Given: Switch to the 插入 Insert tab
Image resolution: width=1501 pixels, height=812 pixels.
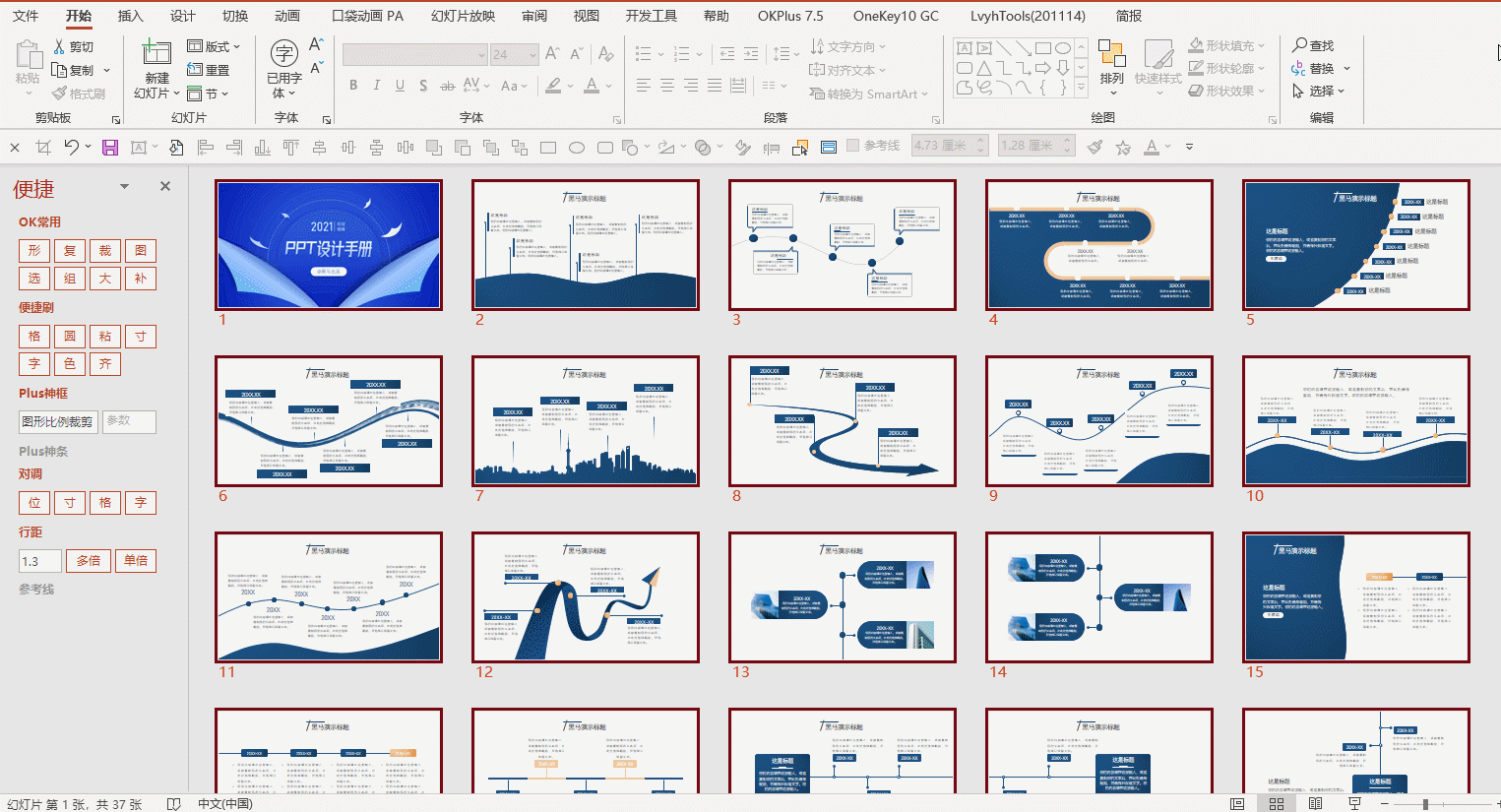Looking at the screenshot, I should pos(131,16).
